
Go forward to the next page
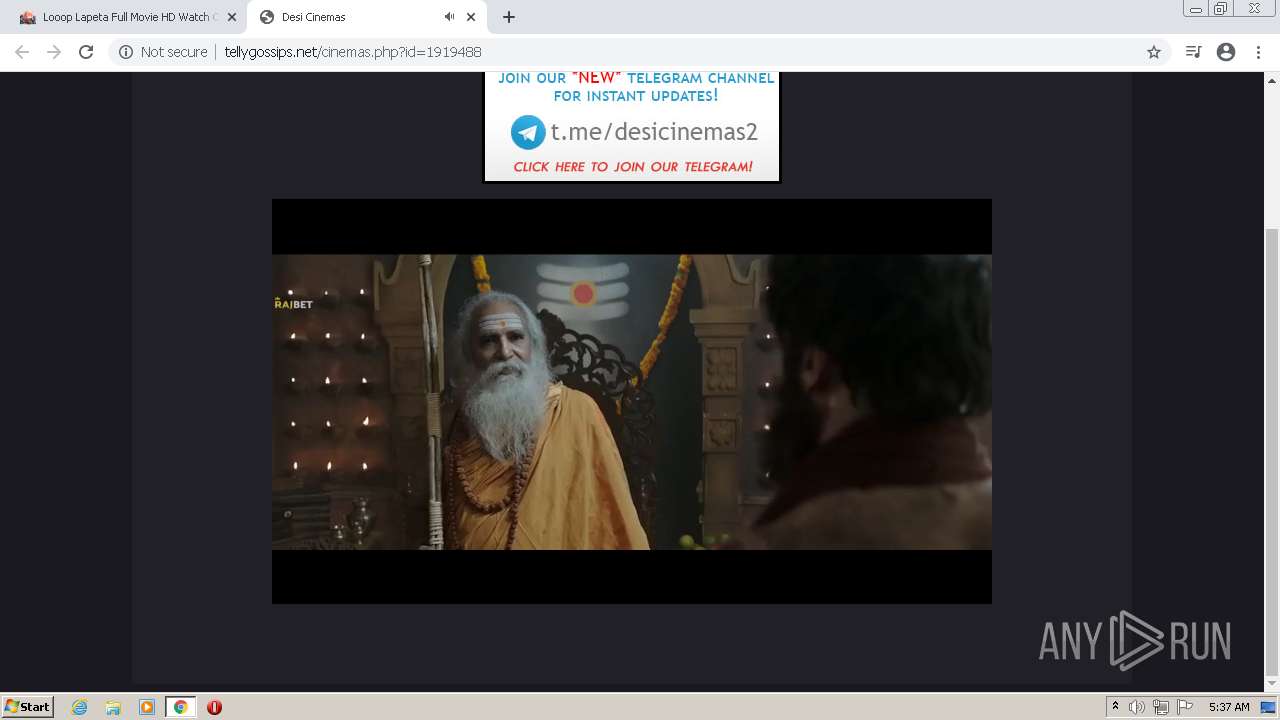pyautogui.click(x=54, y=52)
